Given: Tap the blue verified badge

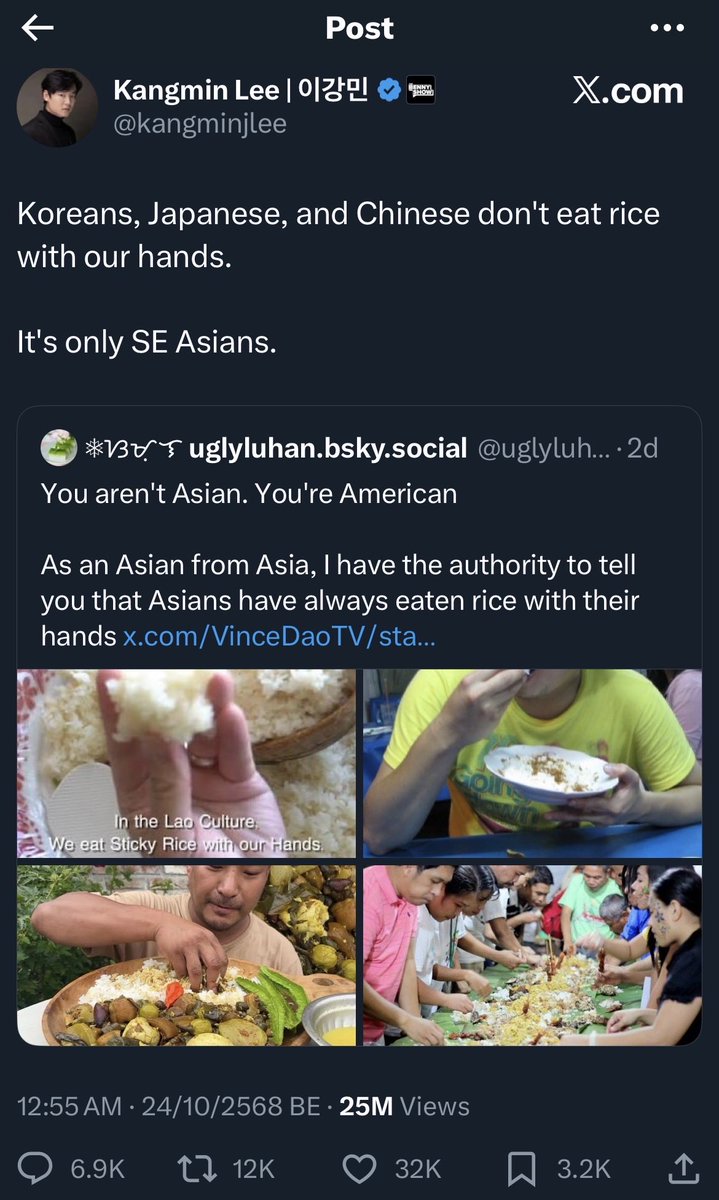Looking at the screenshot, I should pos(389,91).
